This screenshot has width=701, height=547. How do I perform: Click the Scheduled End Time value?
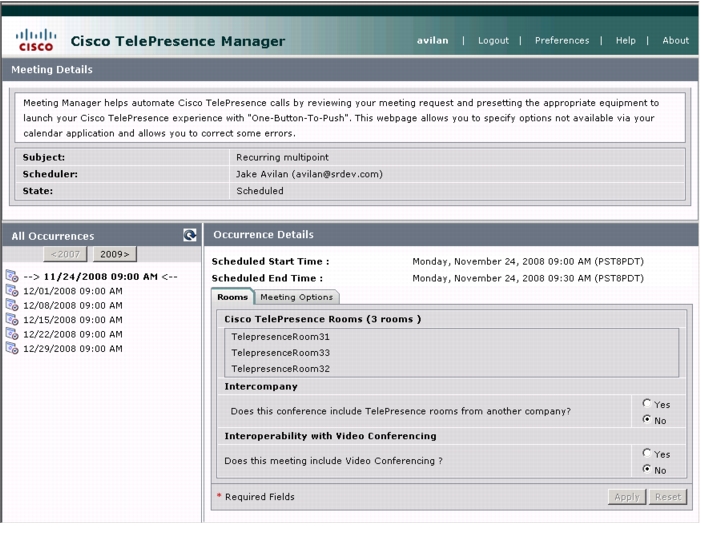click(x=528, y=278)
